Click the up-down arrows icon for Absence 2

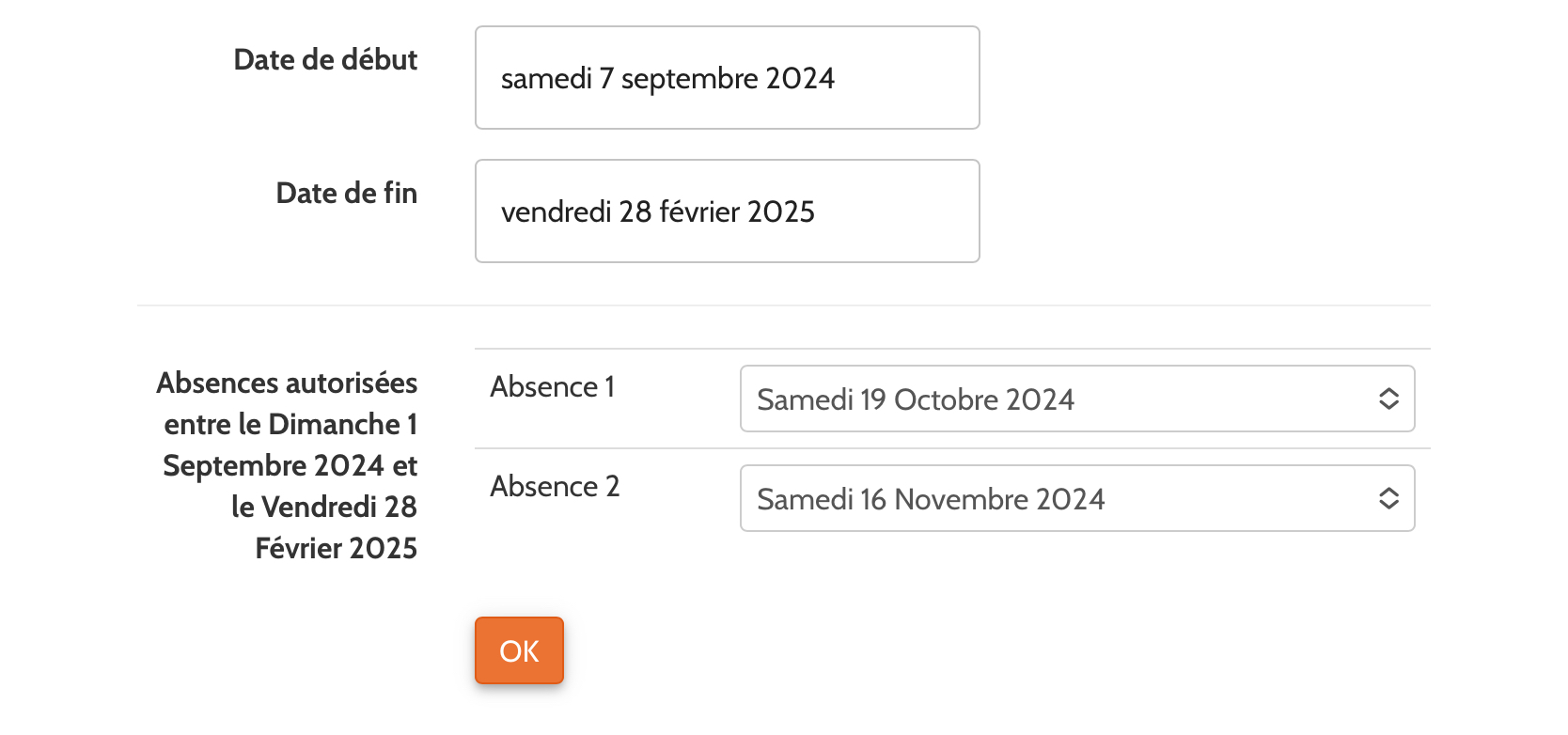[1388, 499]
